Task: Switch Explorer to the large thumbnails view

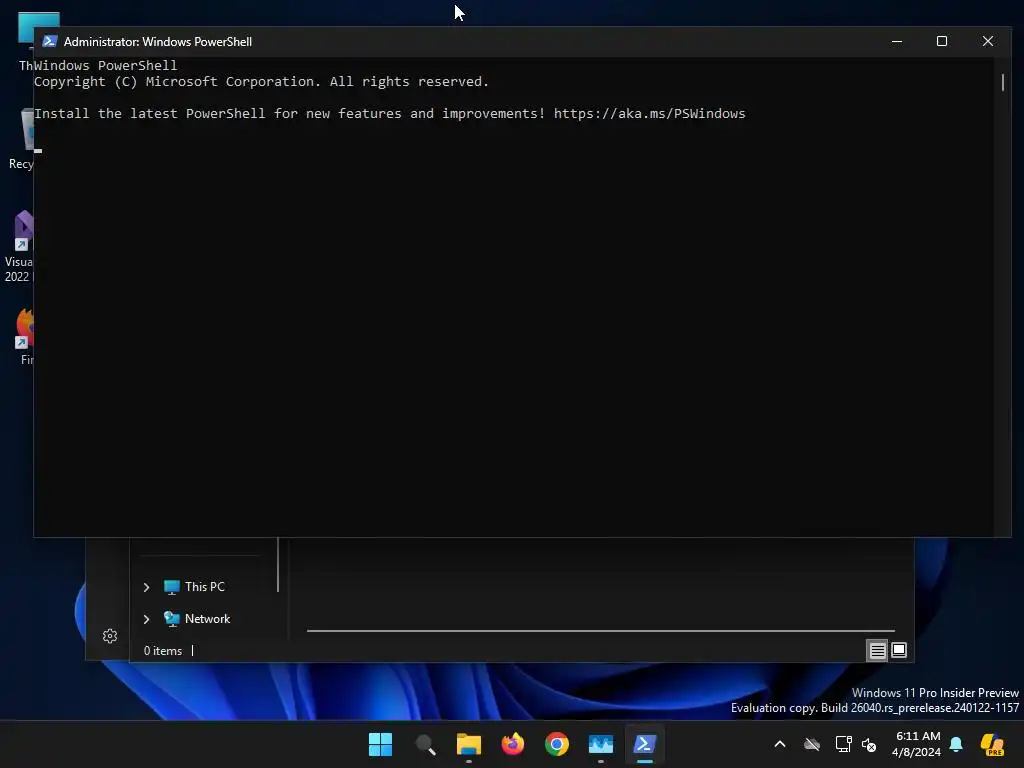Action: [x=899, y=650]
